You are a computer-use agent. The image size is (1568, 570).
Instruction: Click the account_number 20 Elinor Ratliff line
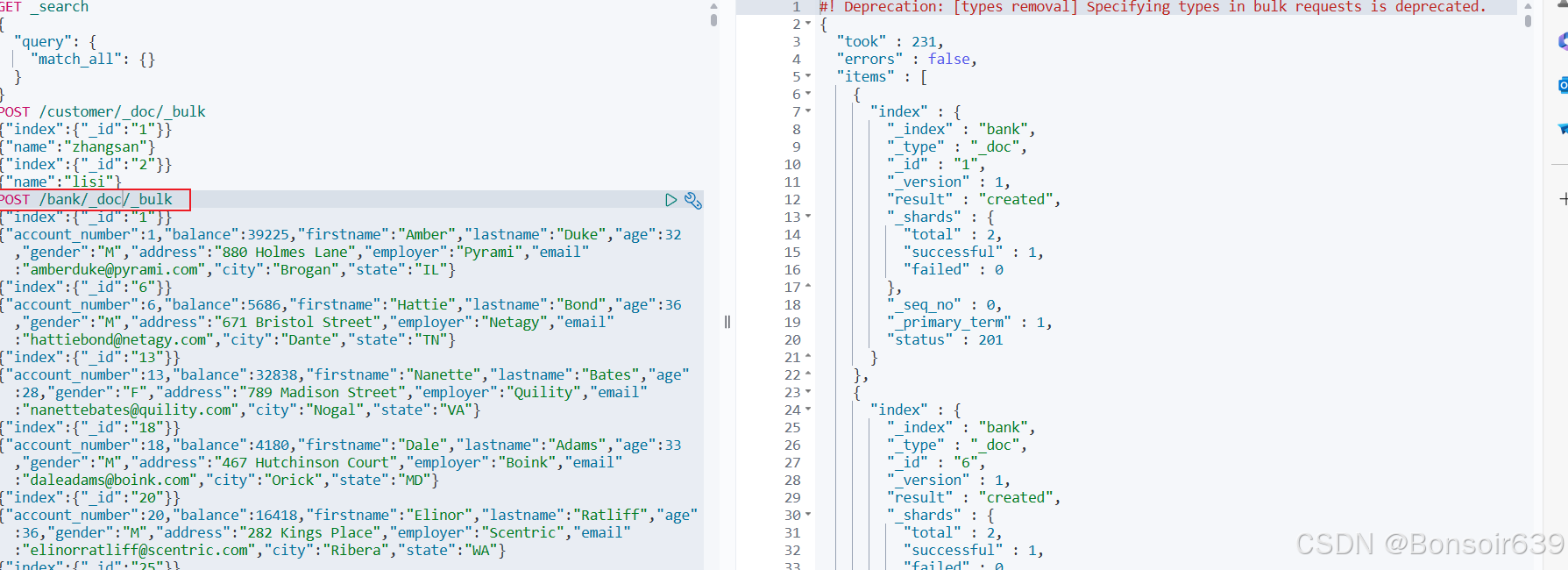click(x=349, y=516)
